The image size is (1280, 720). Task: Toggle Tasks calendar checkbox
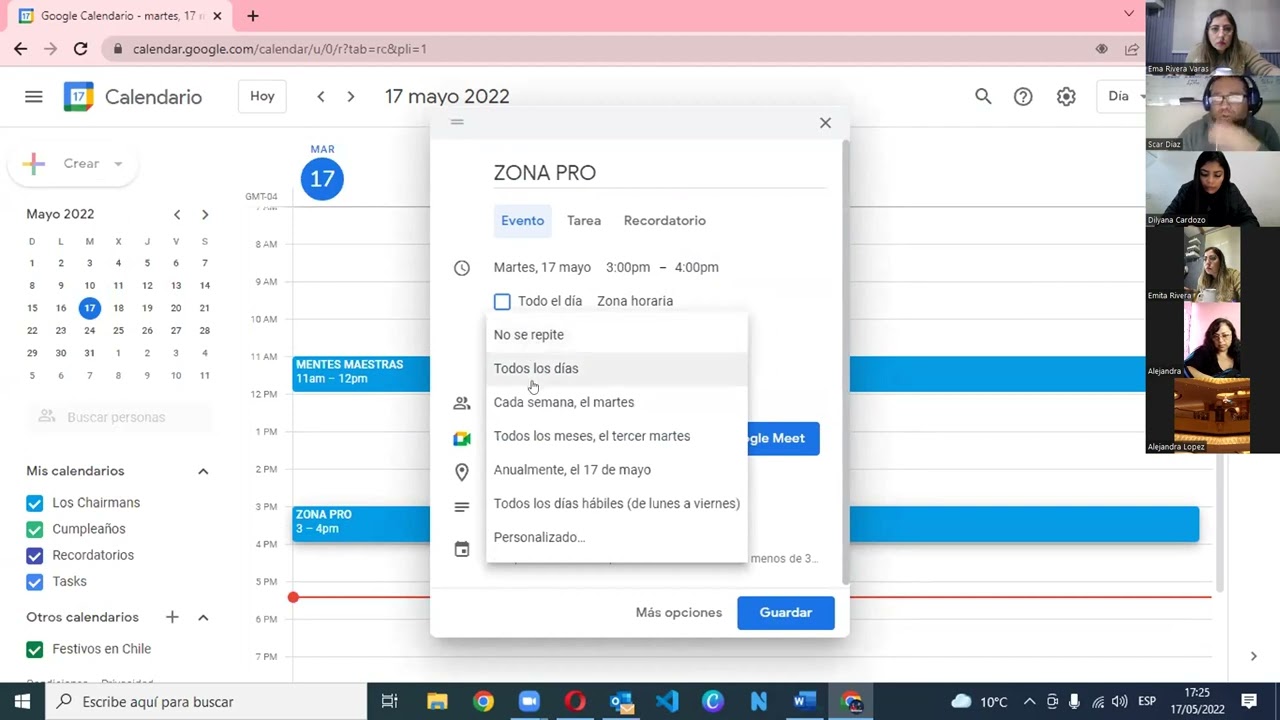pyautogui.click(x=35, y=581)
